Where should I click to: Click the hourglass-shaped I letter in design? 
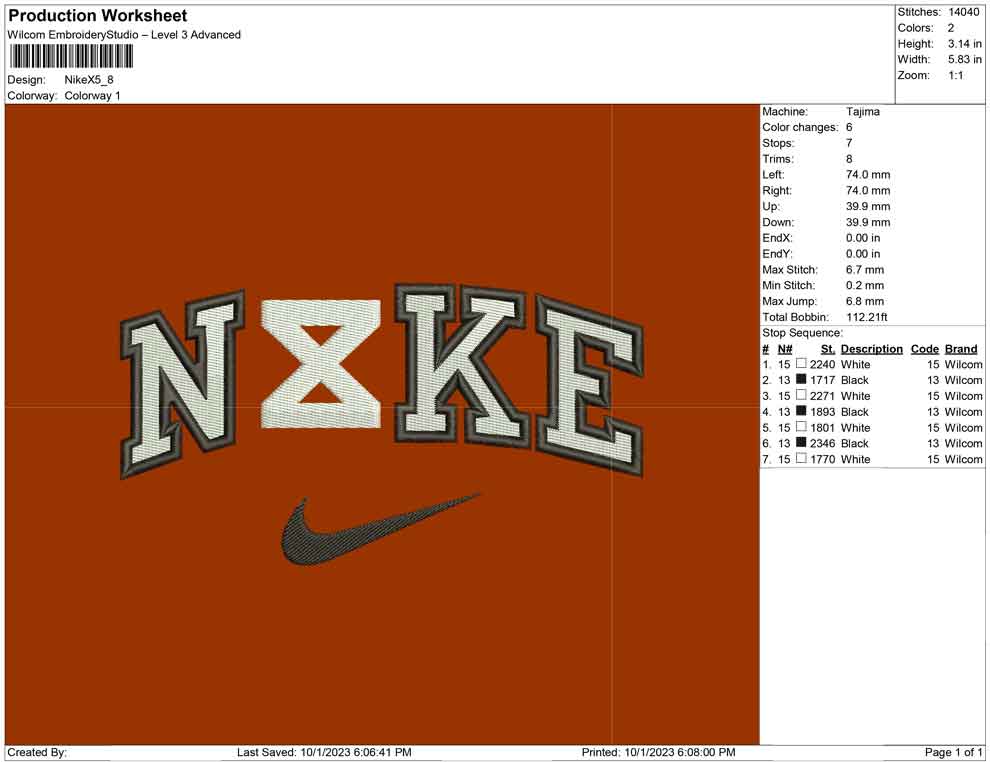321,364
